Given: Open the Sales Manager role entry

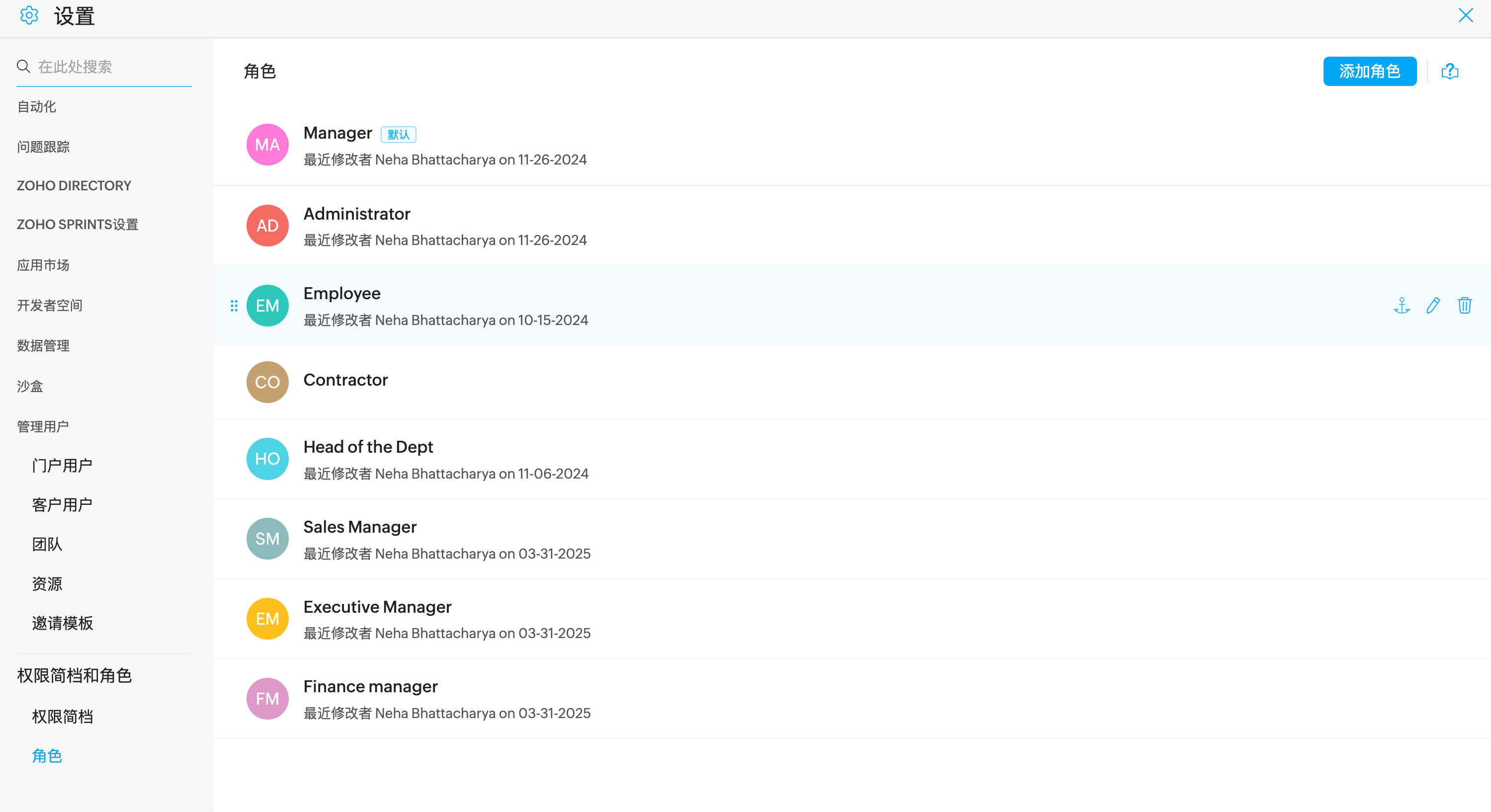Looking at the screenshot, I should click(359, 527).
